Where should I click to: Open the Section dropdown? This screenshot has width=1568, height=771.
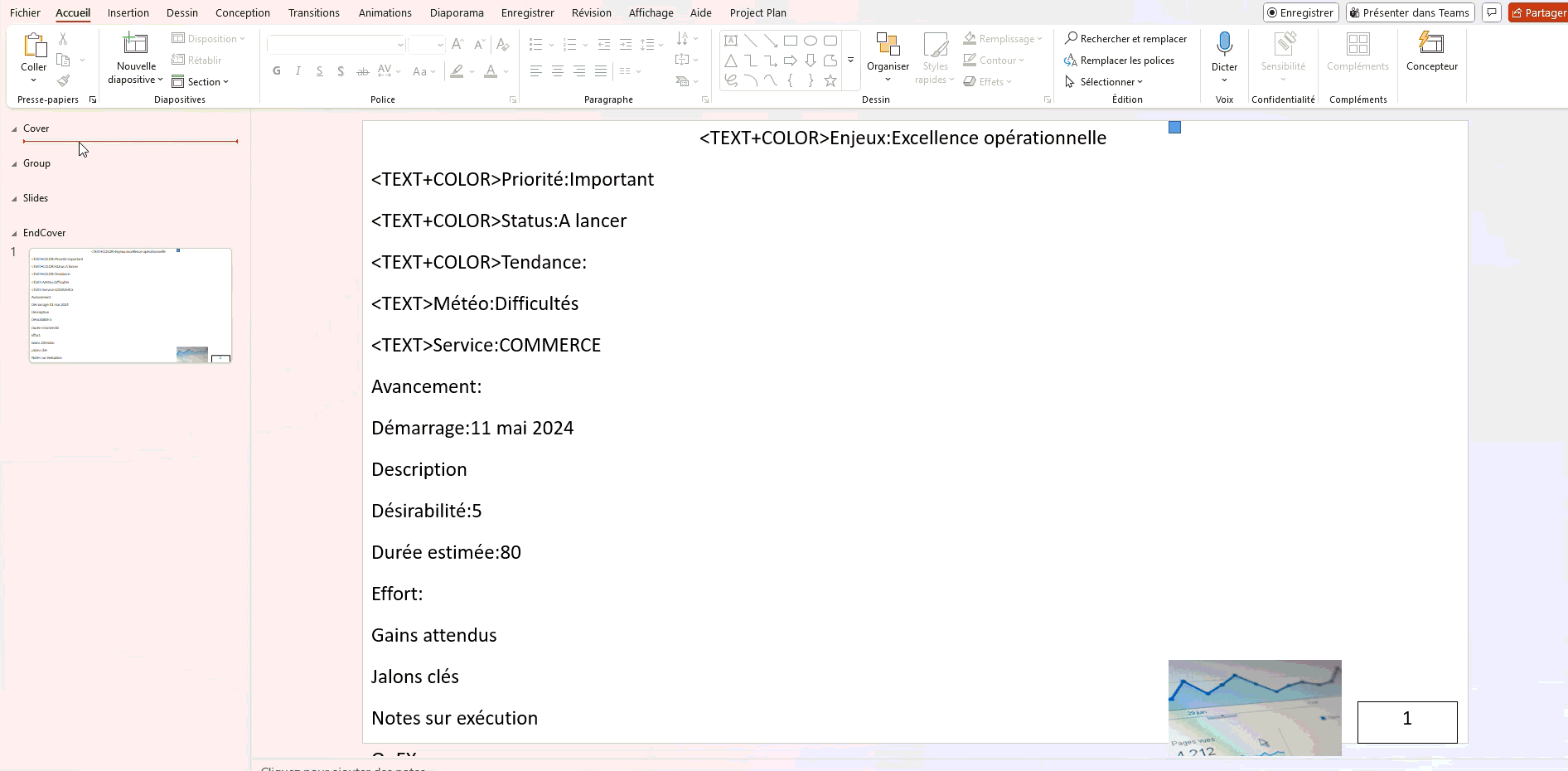pos(201,82)
